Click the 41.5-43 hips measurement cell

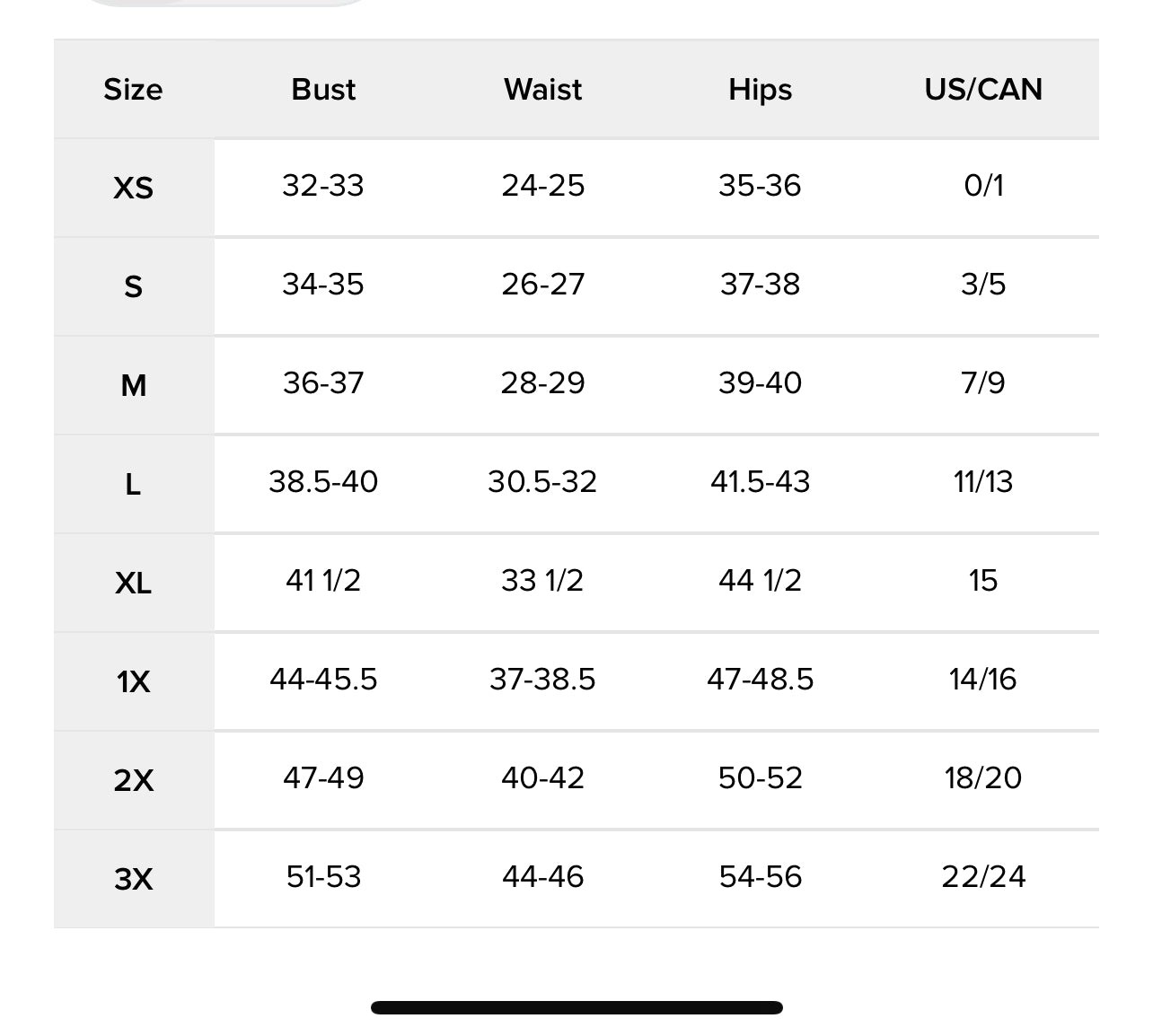point(760,482)
